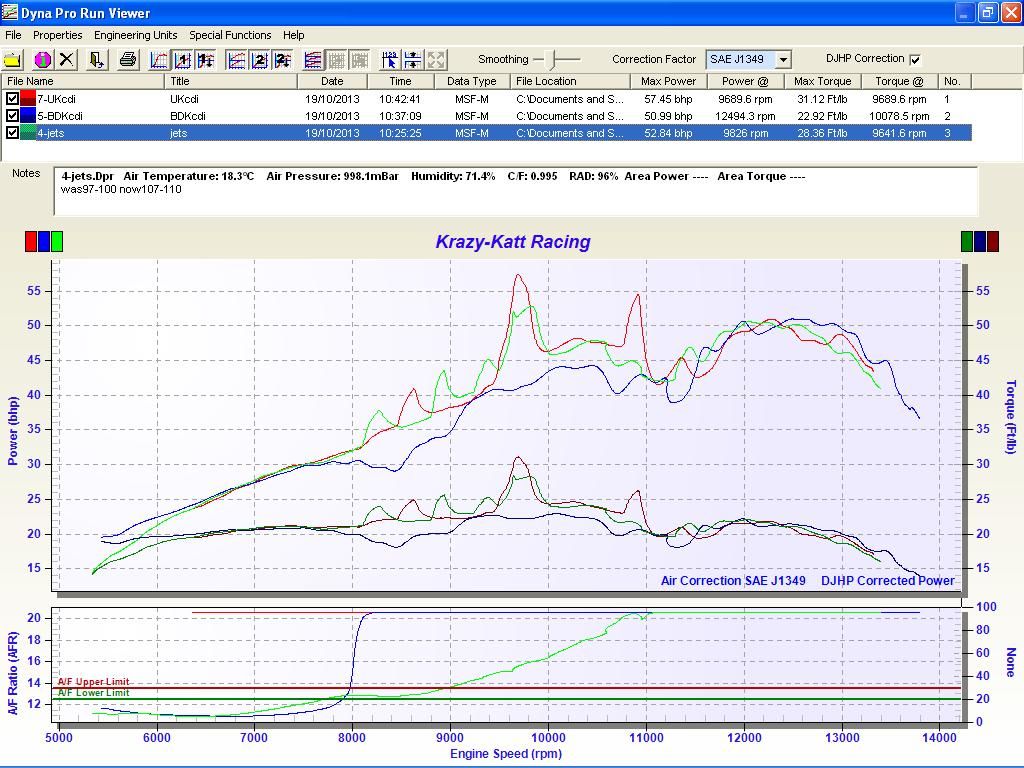Open the Special Functions menu
Screen dimensions: 1024x768
pos(230,35)
